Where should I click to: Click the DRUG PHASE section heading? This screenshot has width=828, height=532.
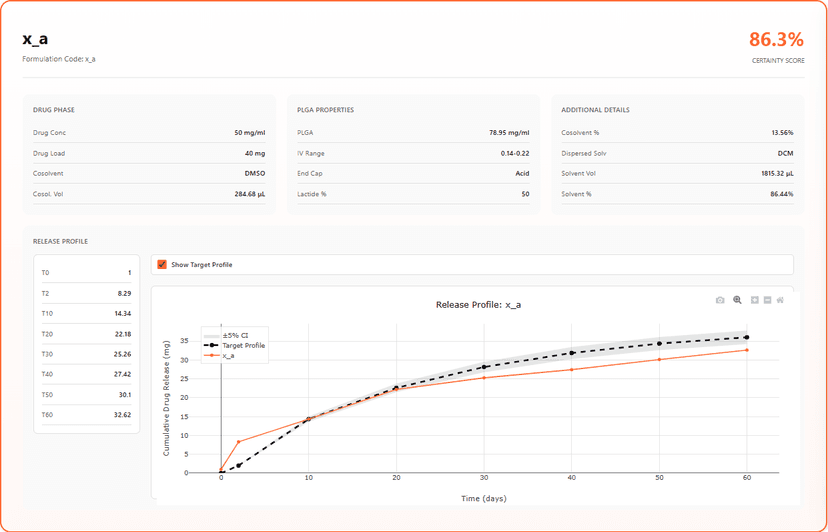[x=54, y=110]
